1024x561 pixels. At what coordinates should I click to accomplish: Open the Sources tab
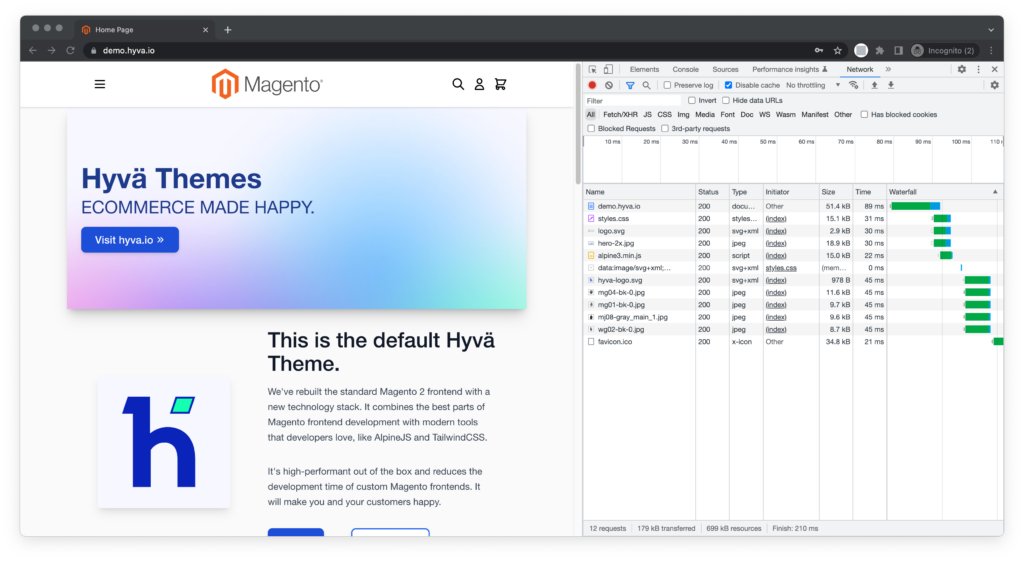coord(725,69)
